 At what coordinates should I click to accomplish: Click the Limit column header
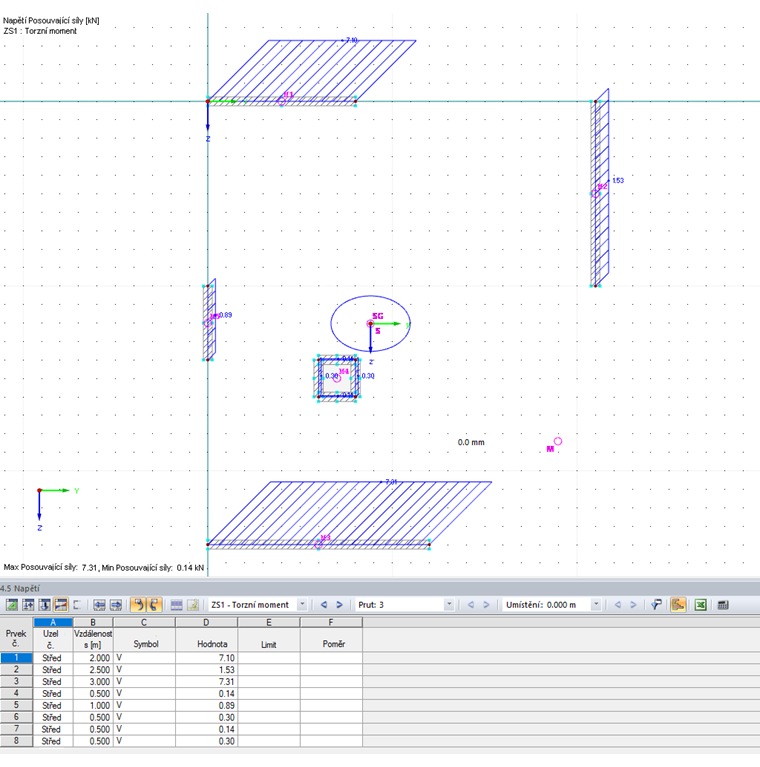268,639
